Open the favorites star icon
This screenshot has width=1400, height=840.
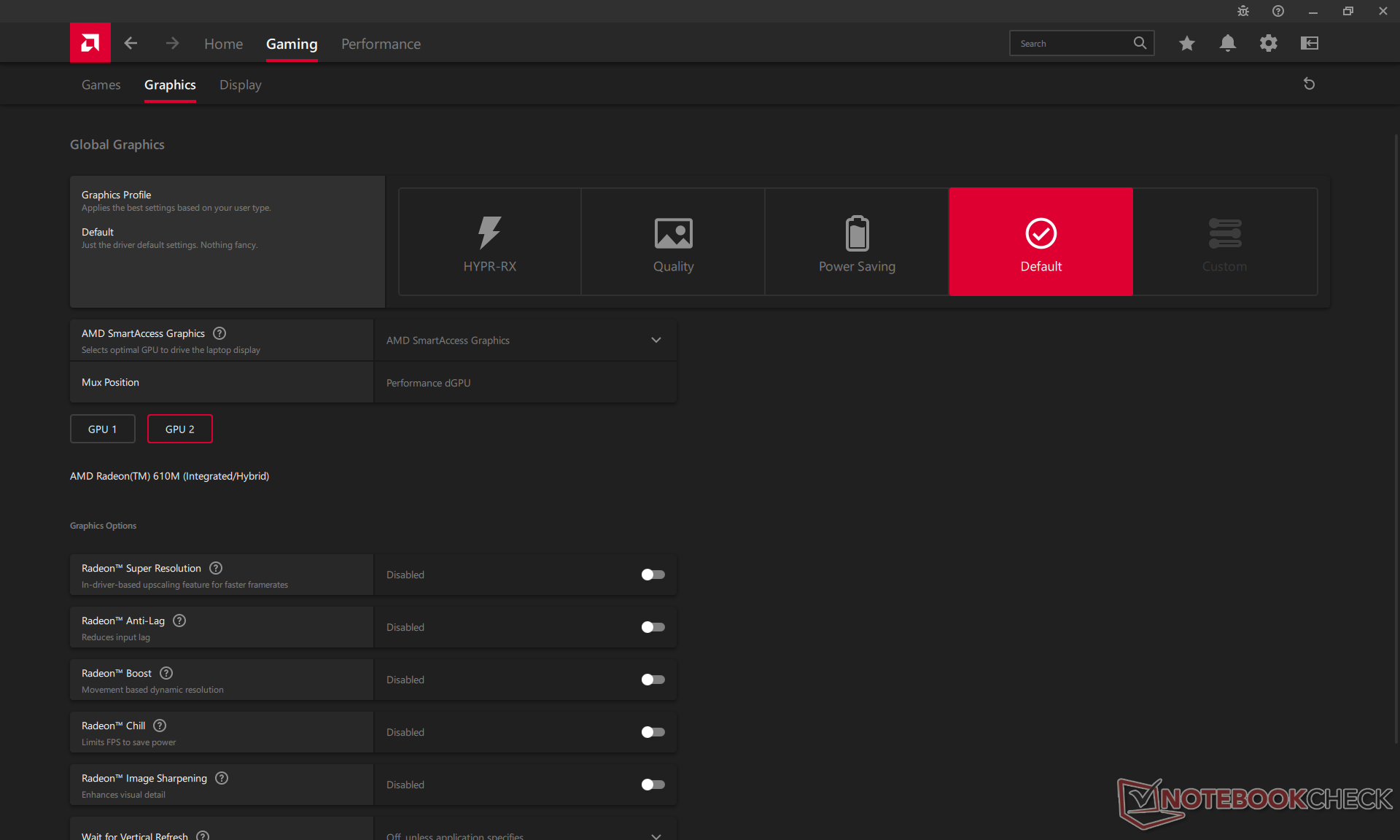[x=1186, y=43]
